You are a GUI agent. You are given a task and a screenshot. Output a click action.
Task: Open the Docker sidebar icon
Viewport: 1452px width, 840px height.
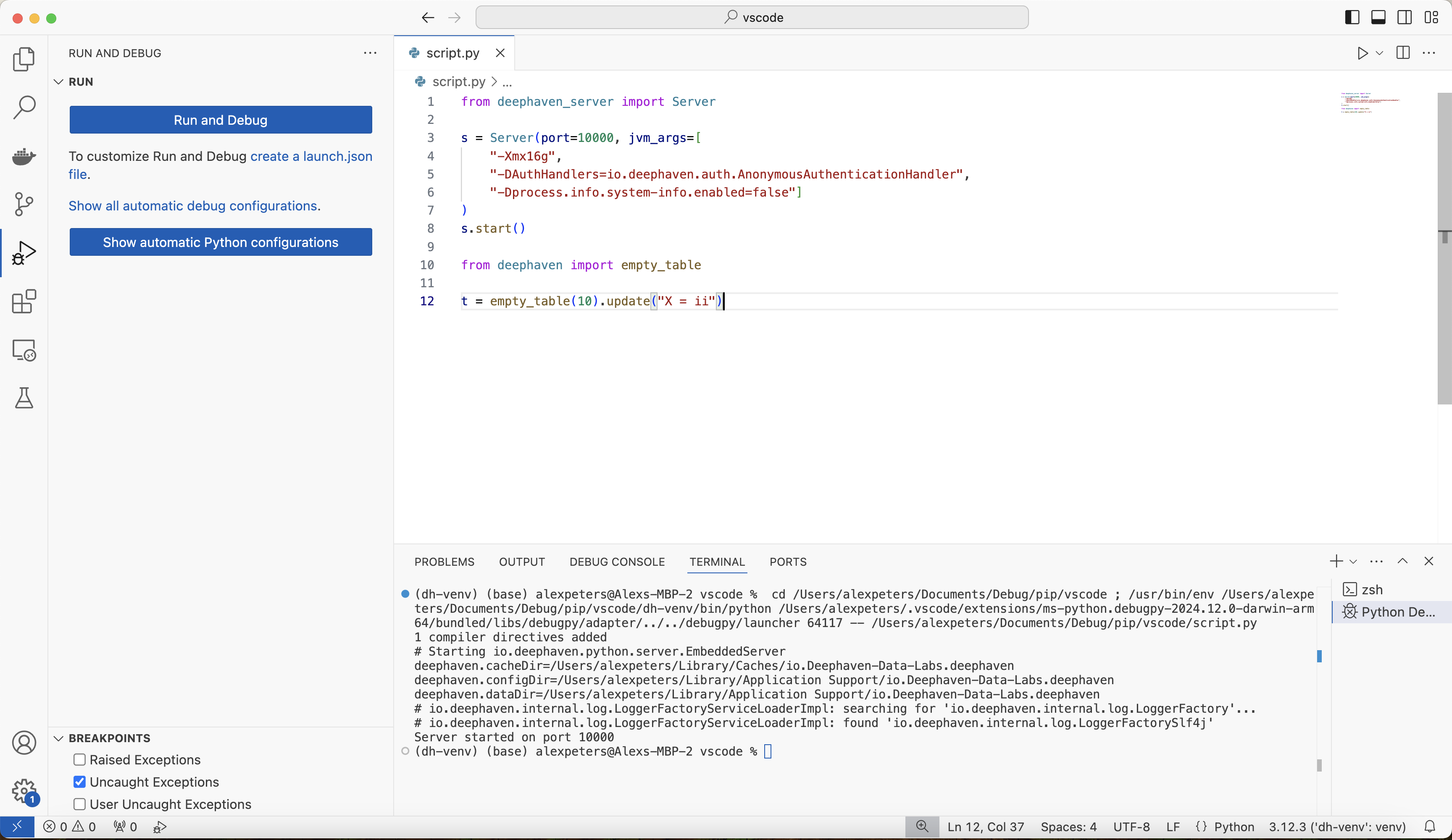tap(24, 155)
